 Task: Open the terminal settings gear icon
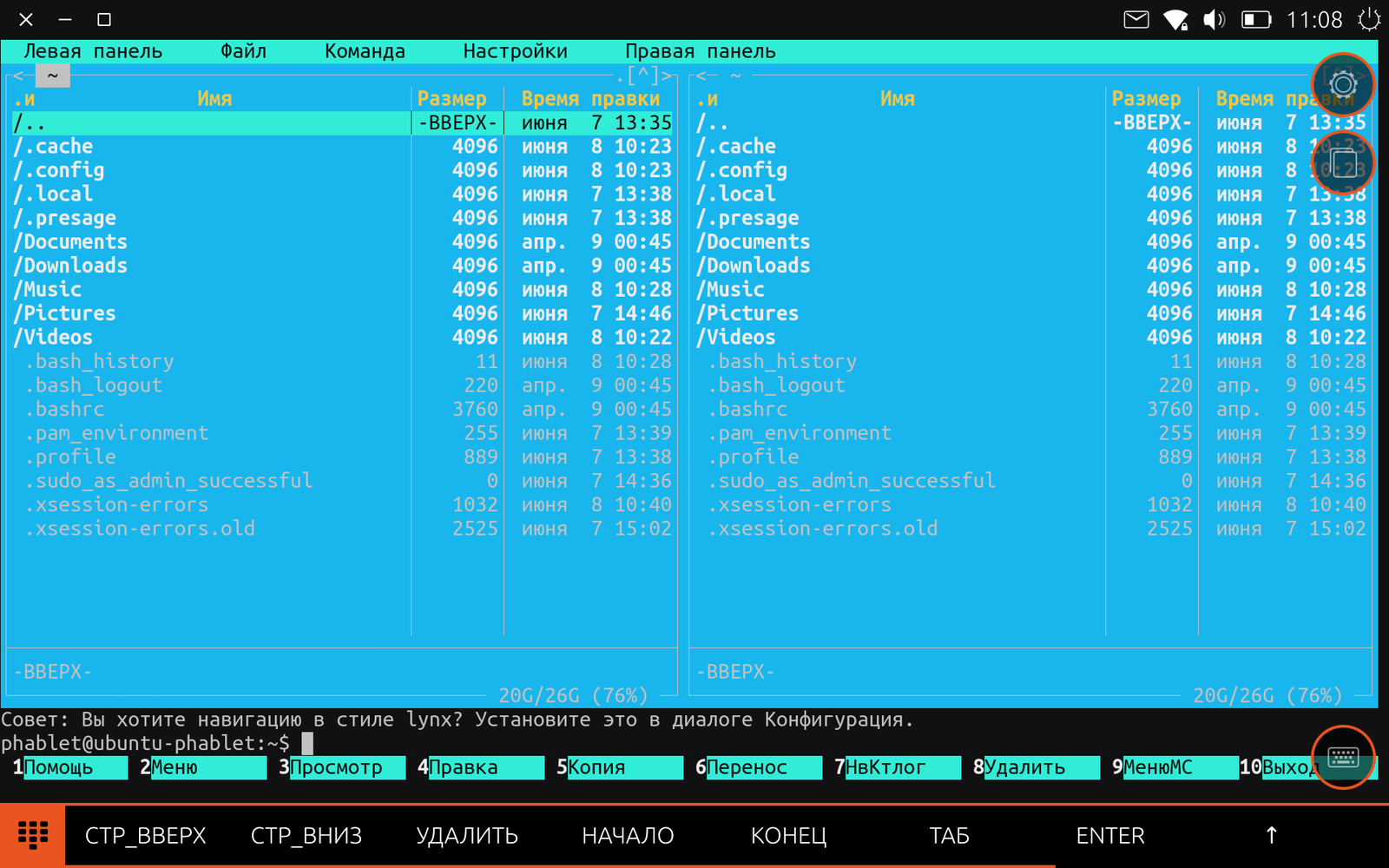click(x=1343, y=84)
